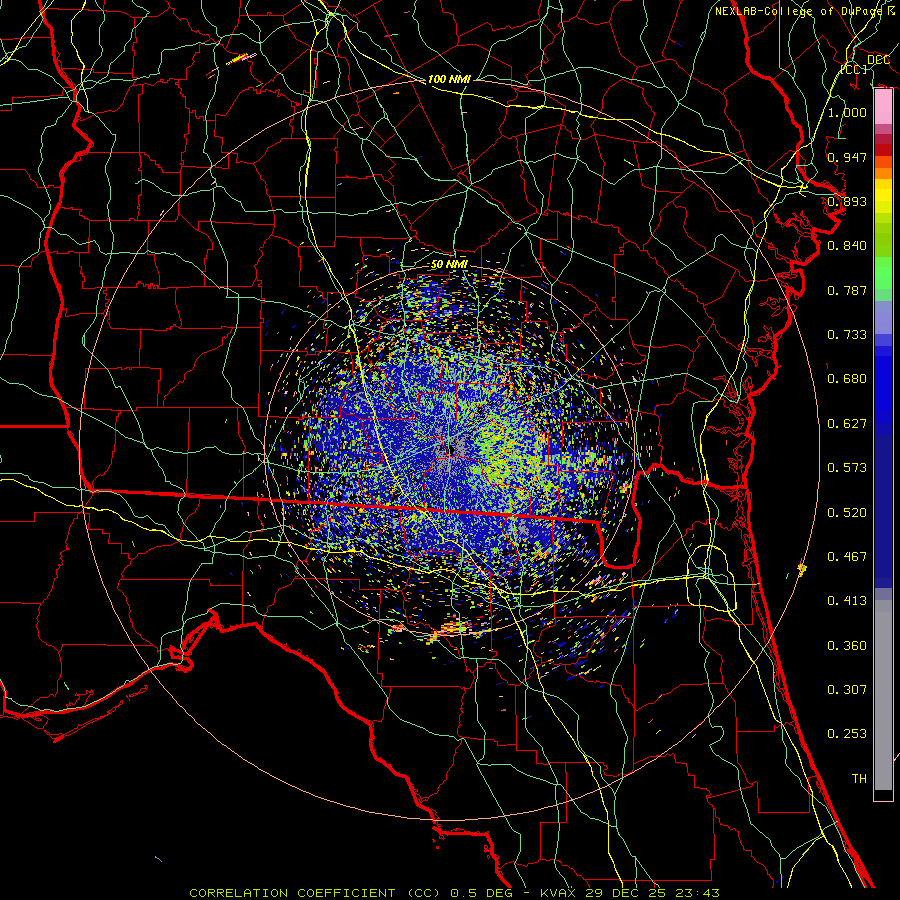Click the KVAX radar site at the rings' center
This screenshot has width=900, height=900.
click(450, 449)
